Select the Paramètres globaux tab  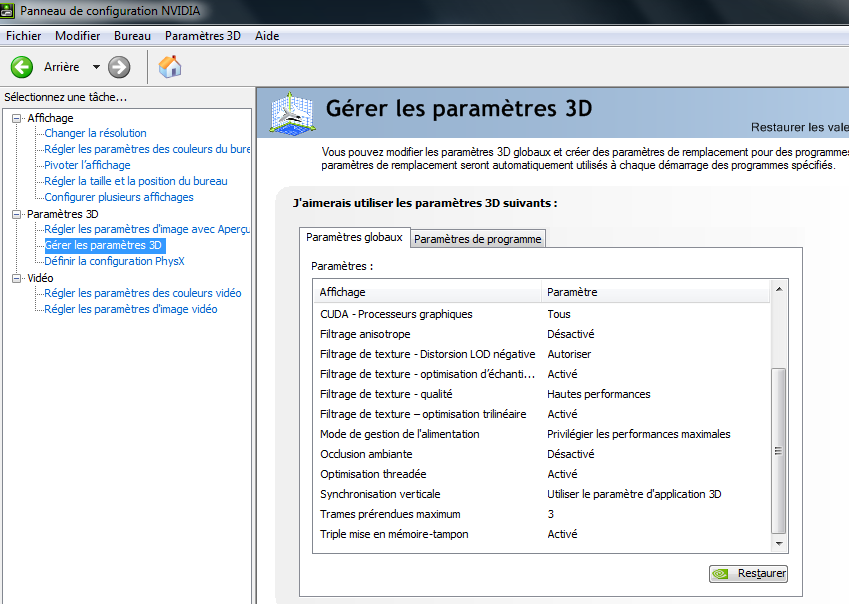pos(354,237)
